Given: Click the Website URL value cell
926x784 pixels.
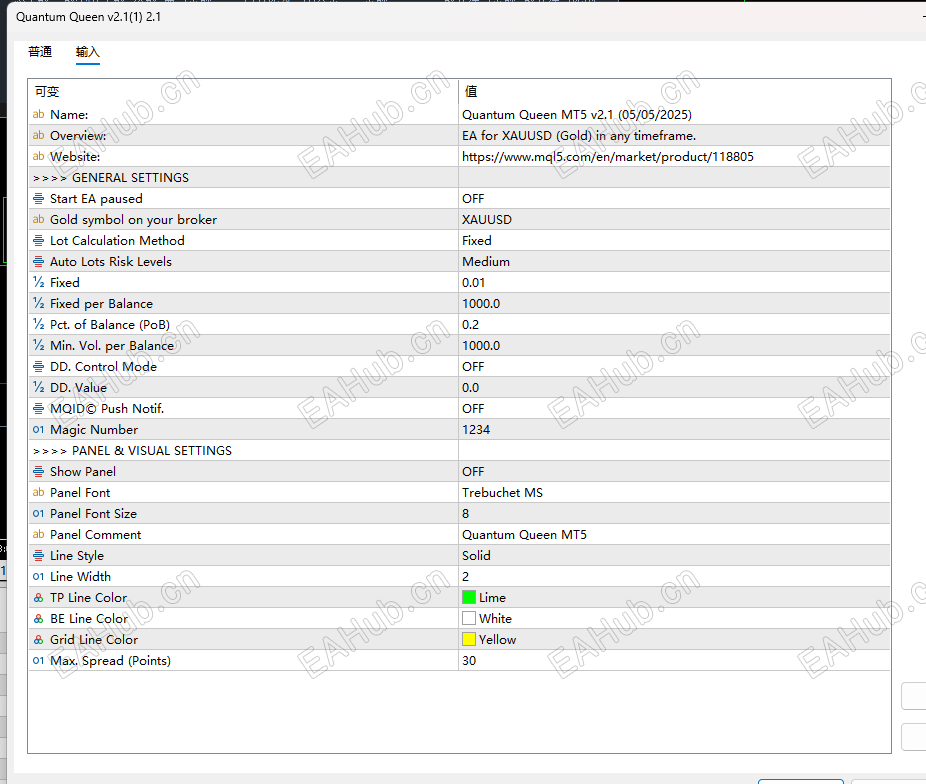Looking at the screenshot, I should [674, 156].
